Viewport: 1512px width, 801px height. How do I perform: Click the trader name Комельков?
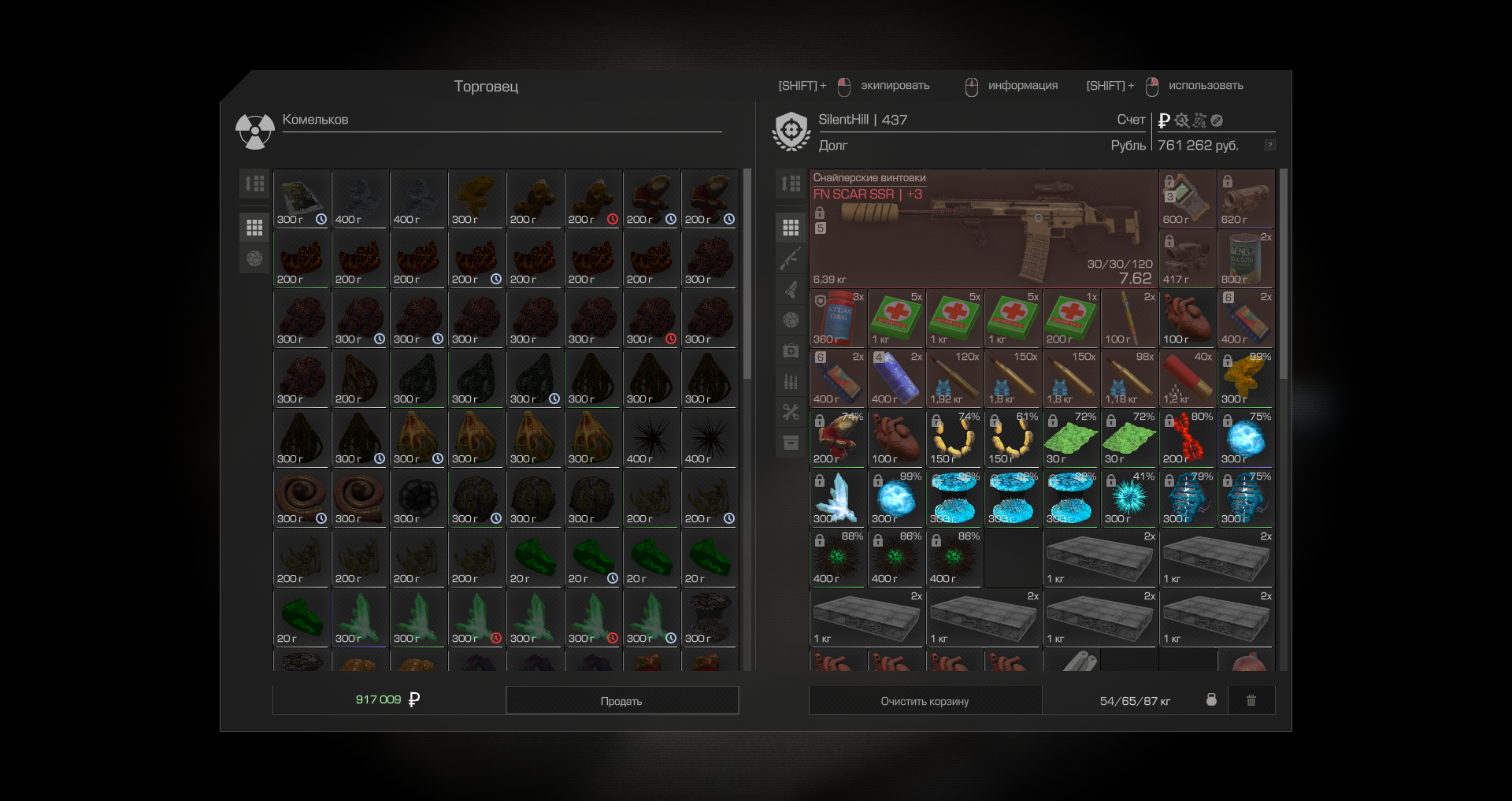coord(315,120)
